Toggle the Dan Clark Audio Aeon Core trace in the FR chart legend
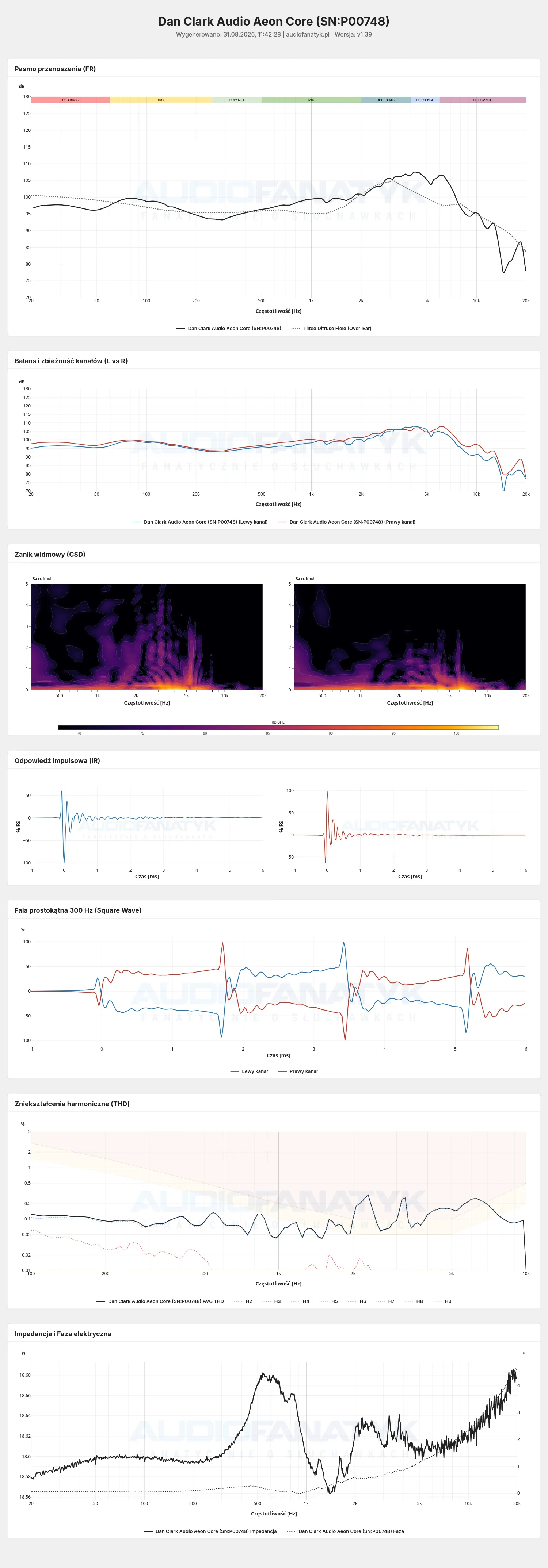The image size is (548, 1568). (229, 328)
